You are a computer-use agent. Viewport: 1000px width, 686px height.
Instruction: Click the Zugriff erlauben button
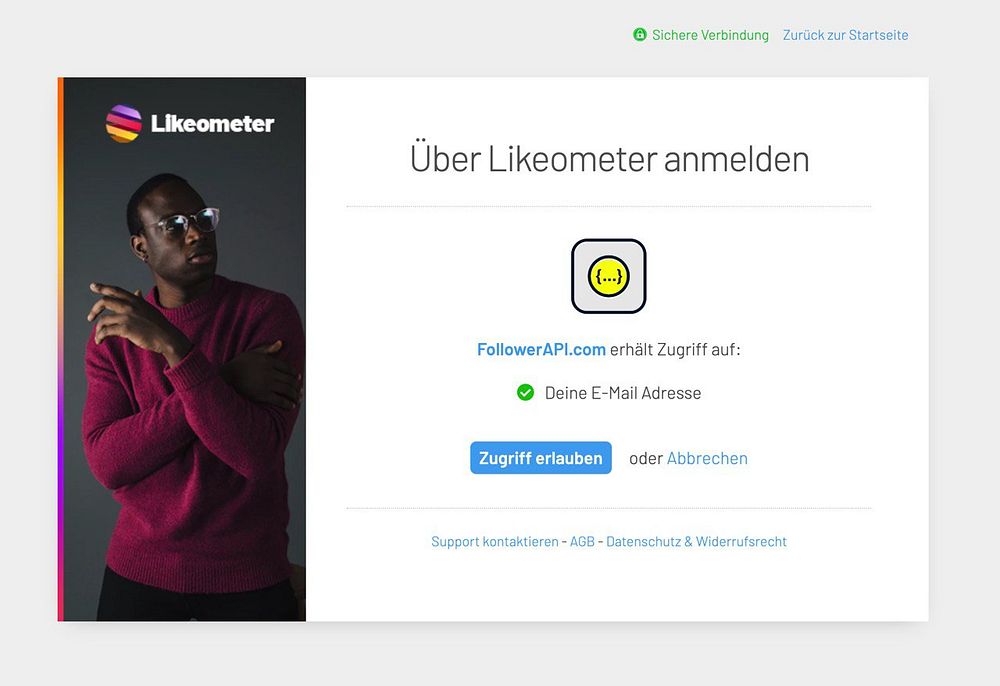tap(541, 458)
